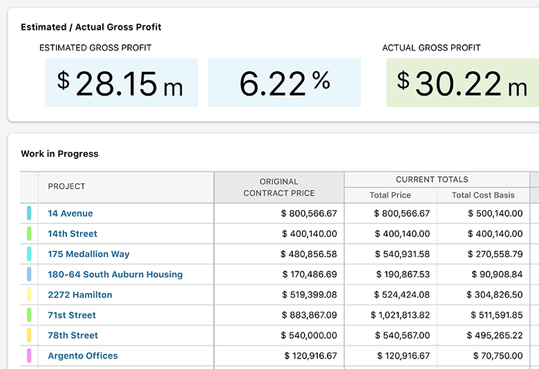This screenshot has width=539, height=369.
Task: Click the 175 Medallion Way color tag
Action: pyautogui.click(x=29, y=254)
